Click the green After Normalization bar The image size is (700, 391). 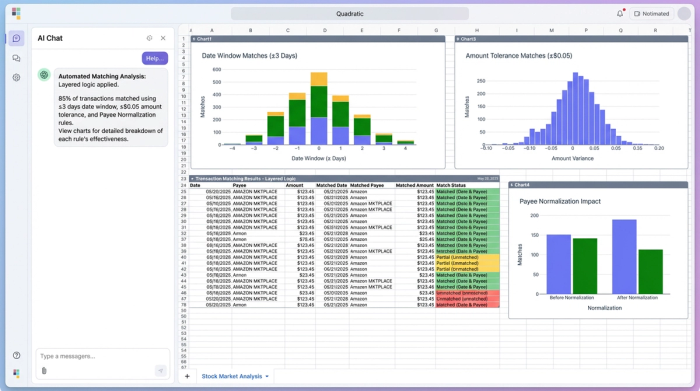650,271
